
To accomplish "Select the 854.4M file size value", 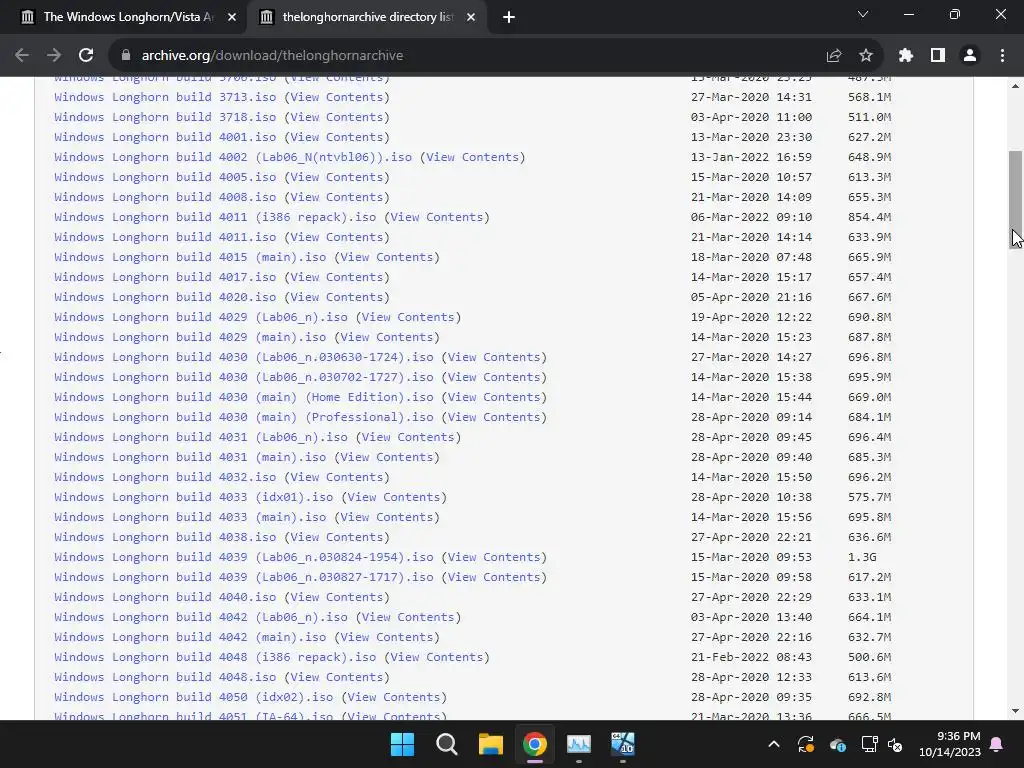I will click(x=869, y=217).
